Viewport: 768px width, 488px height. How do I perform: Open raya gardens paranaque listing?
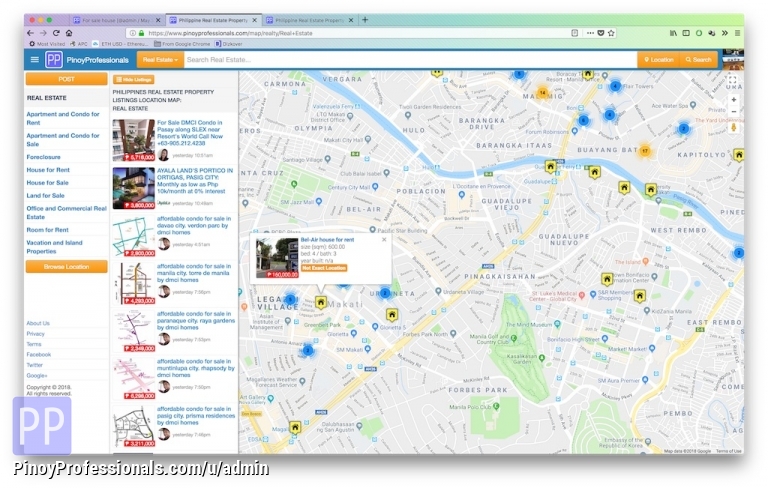pos(196,320)
